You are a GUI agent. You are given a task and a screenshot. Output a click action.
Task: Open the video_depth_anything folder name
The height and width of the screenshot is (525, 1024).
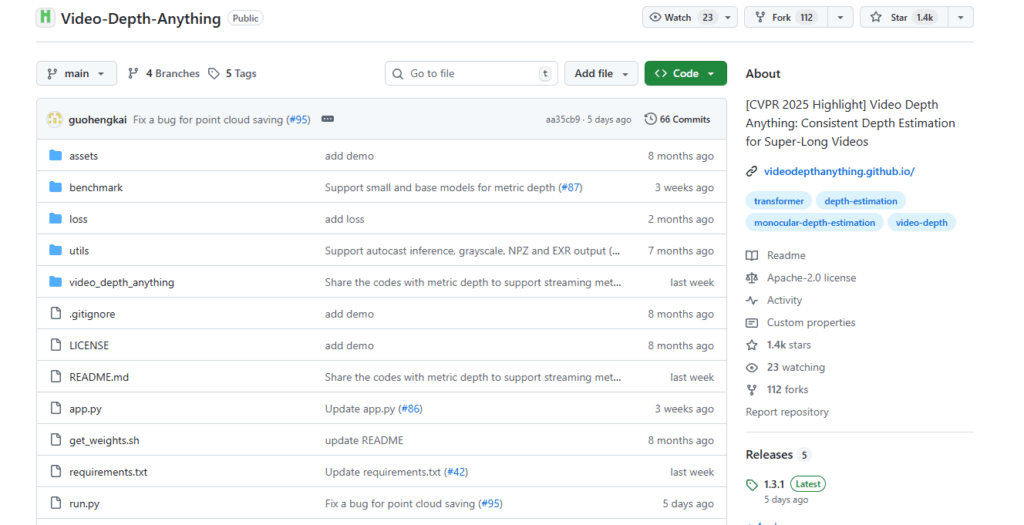point(121,283)
